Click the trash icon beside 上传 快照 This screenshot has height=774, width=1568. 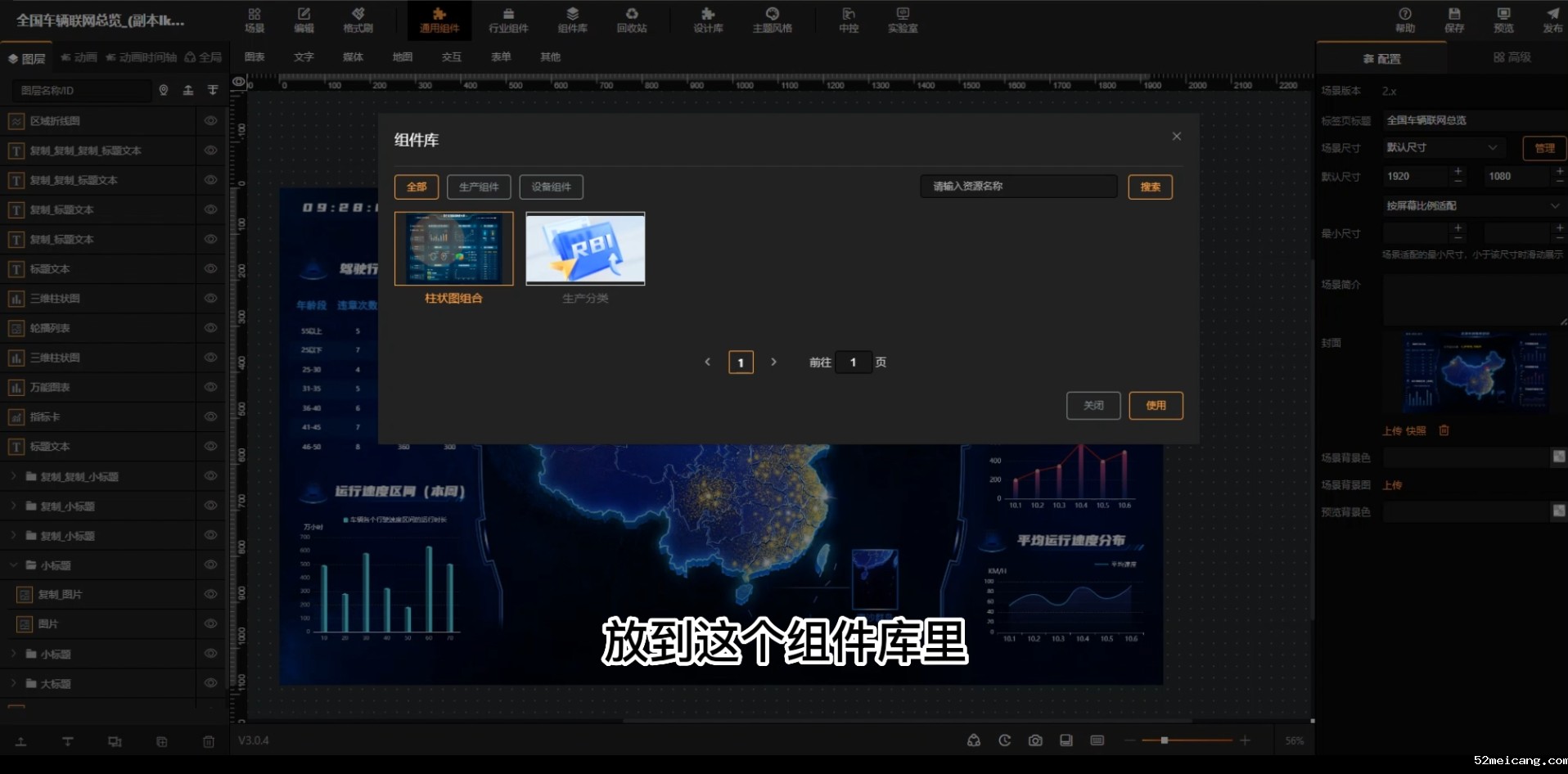(1444, 430)
